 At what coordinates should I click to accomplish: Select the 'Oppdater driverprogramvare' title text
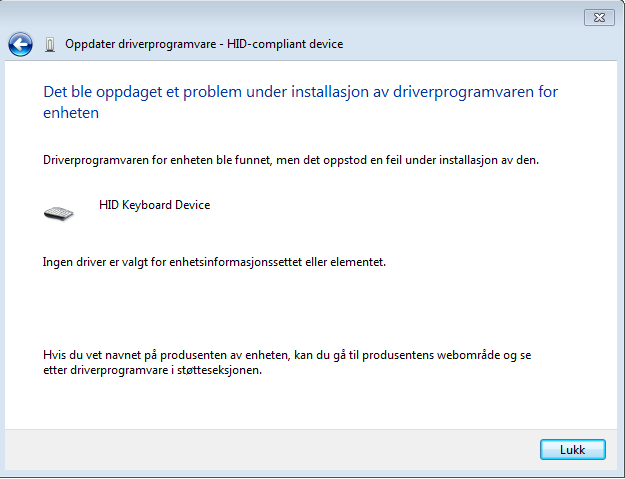pyautogui.click(x=141, y=44)
